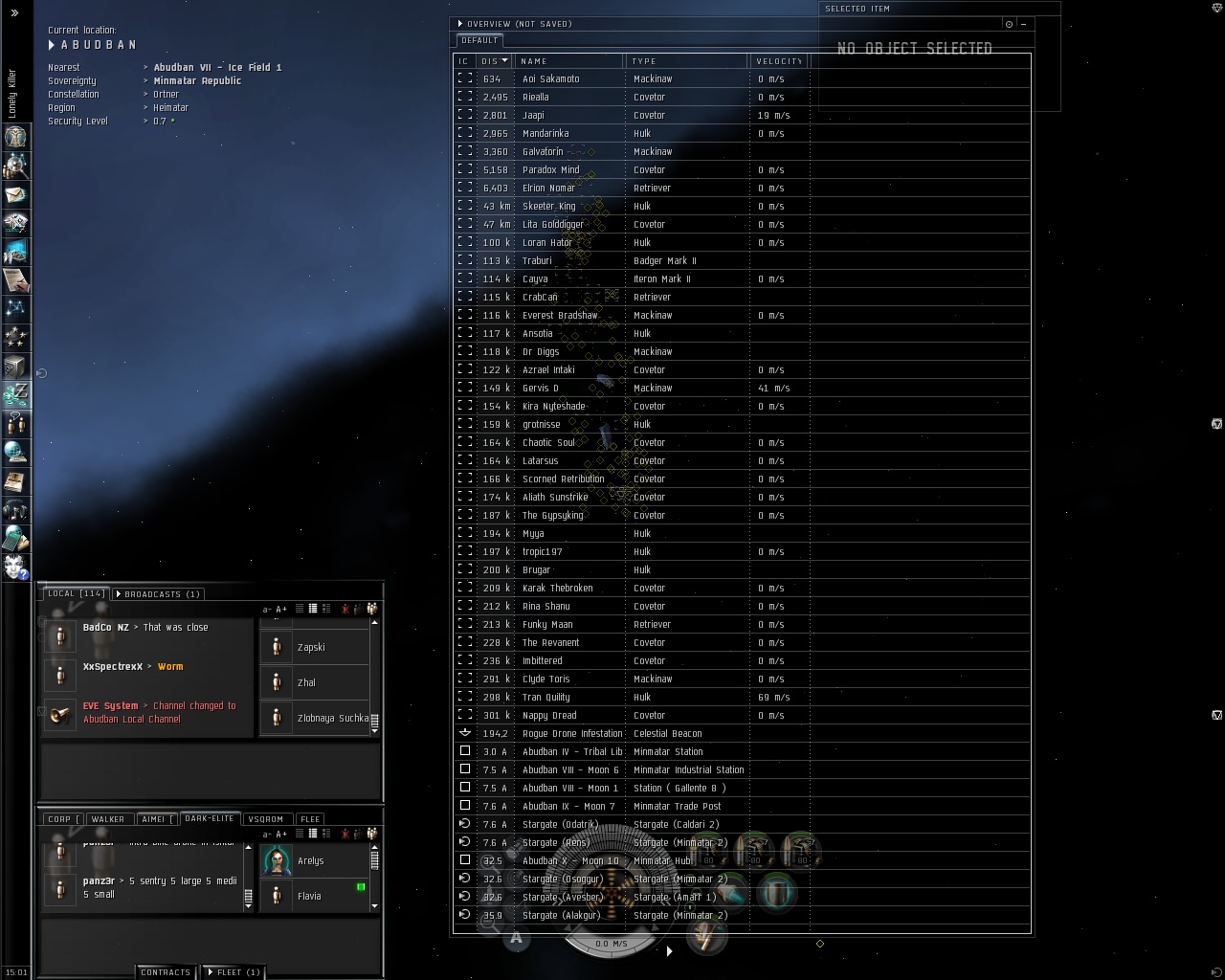Open the in-game browser globe icon

tap(15, 452)
